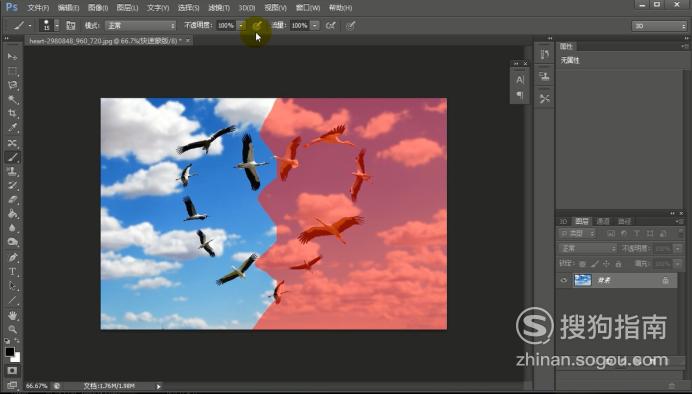Click the black foreground color swatch
Image resolution: width=692 pixels, height=394 pixels.
(10, 352)
